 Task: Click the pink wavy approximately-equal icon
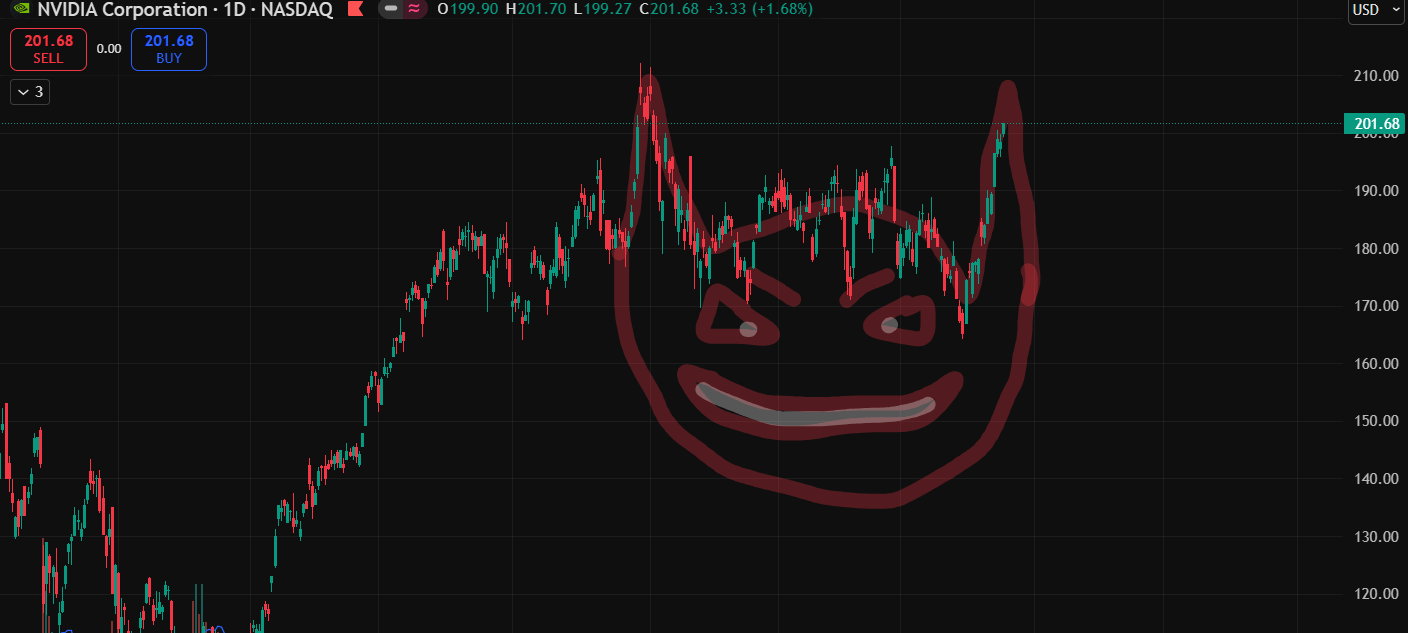point(413,9)
